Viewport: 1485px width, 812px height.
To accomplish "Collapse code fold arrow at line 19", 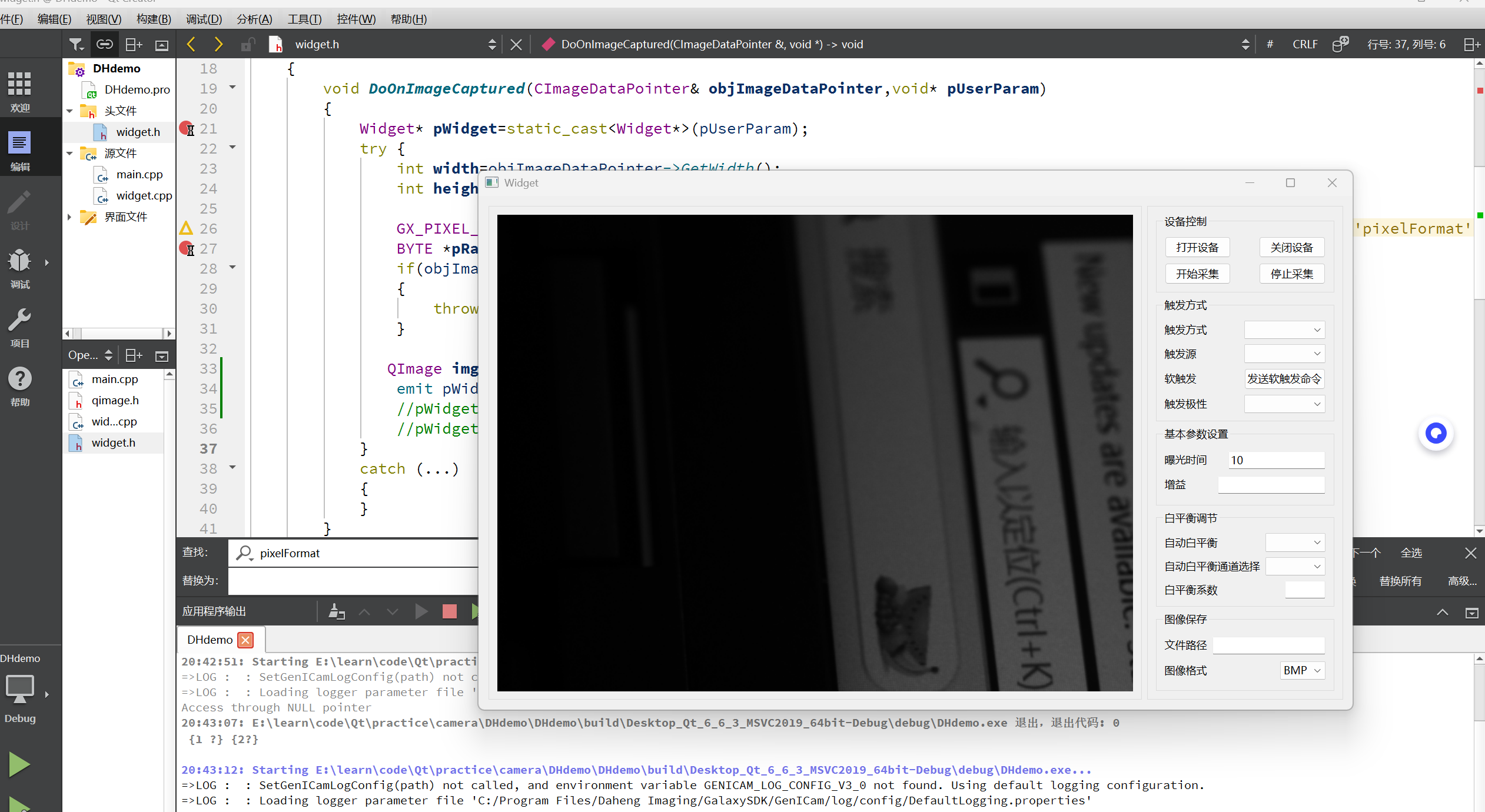I will (x=232, y=88).
